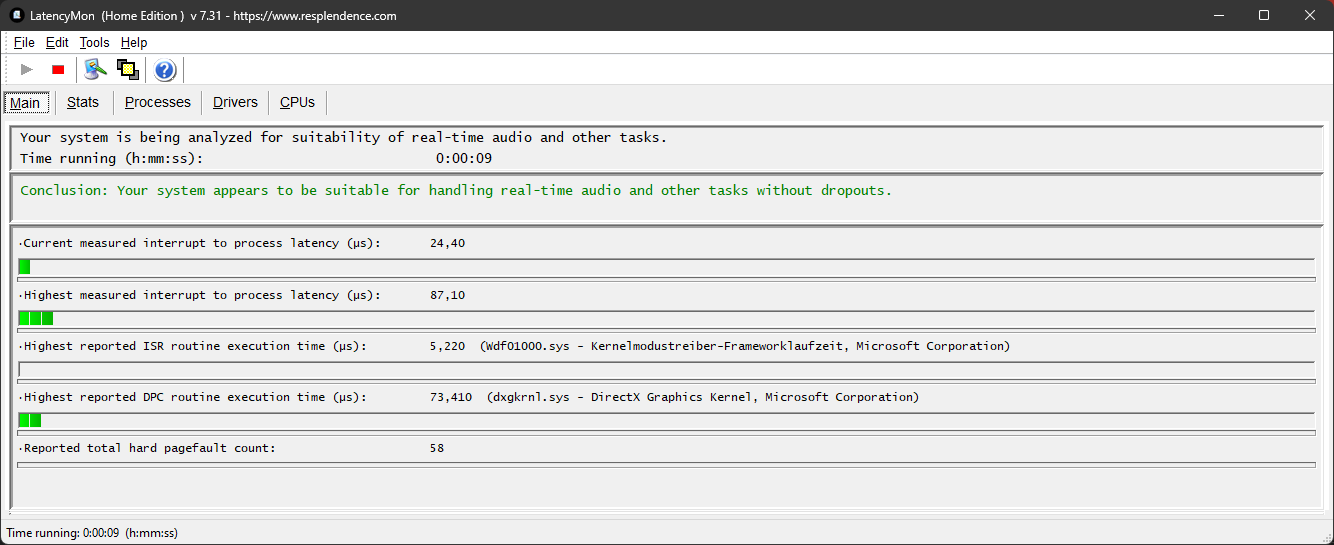Switch to the Stats tab
The height and width of the screenshot is (545, 1334).
pyautogui.click(x=83, y=102)
